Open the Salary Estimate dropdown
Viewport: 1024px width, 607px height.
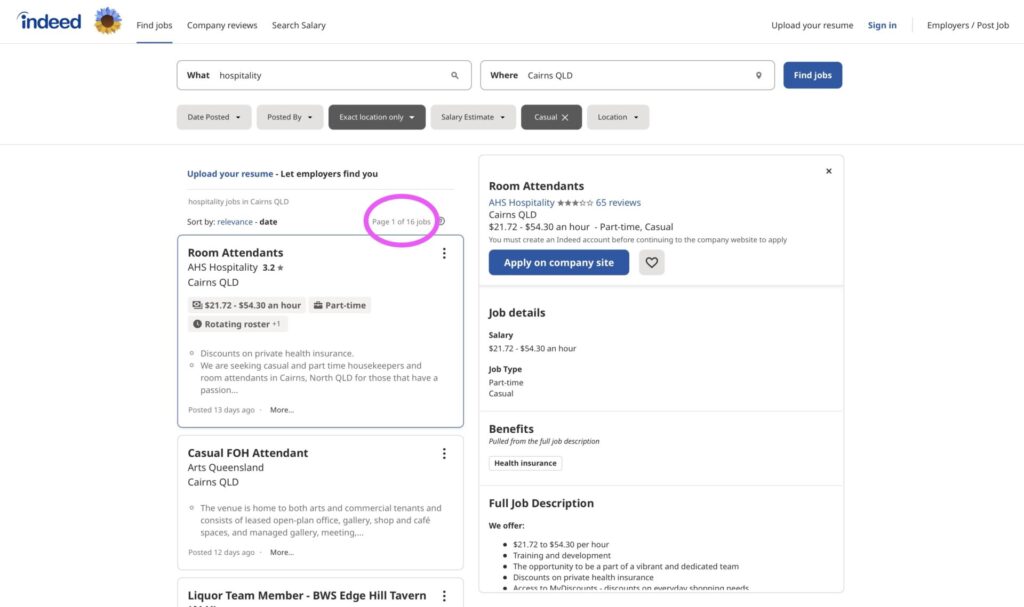[x=473, y=117]
